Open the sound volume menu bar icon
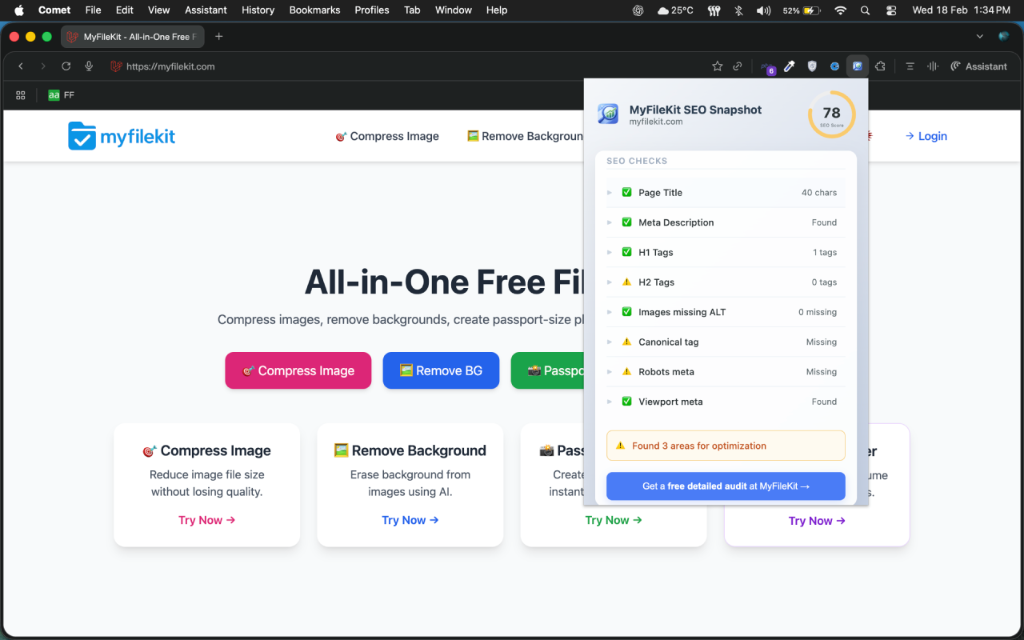Image resolution: width=1024 pixels, height=640 pixels. tap(763, 10)
